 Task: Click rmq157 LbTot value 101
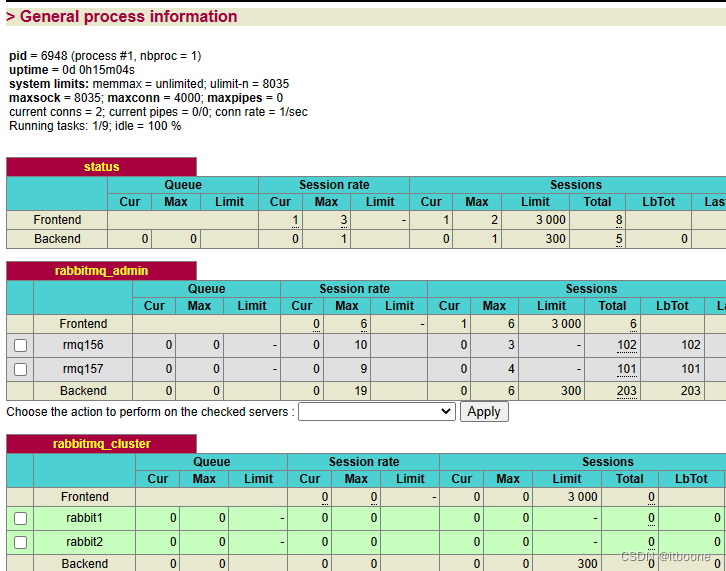coord(690,369)
